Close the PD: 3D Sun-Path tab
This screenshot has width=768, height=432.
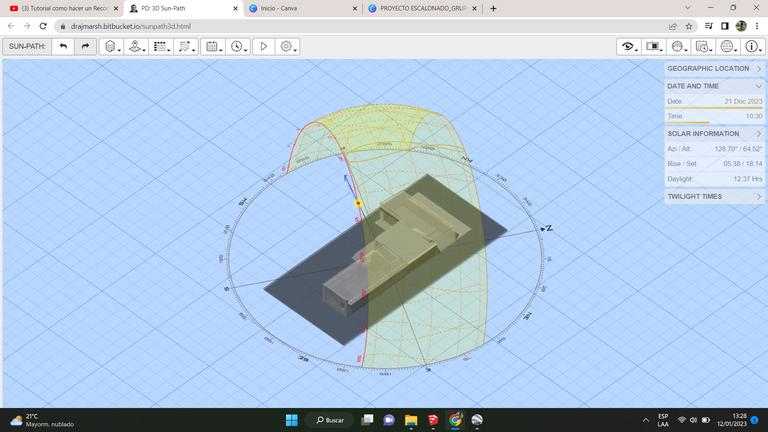235,8
